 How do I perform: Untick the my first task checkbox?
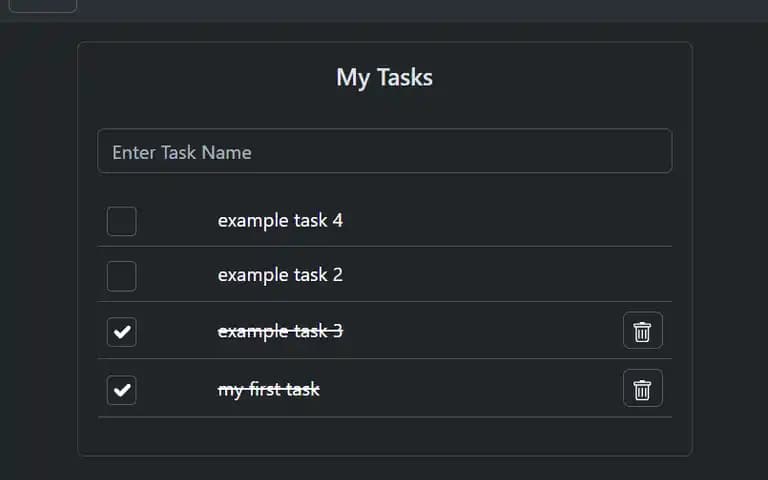[x=121, y=390]
